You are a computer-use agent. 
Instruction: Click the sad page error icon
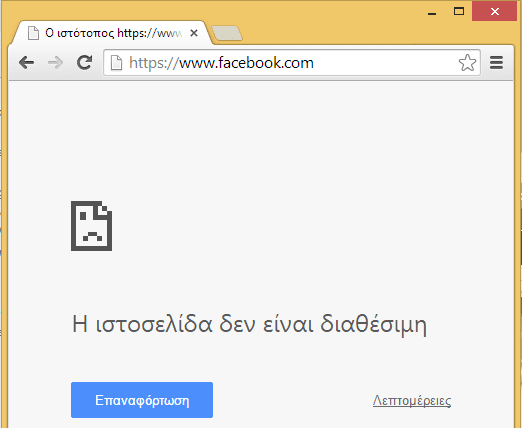coord(91,226)
